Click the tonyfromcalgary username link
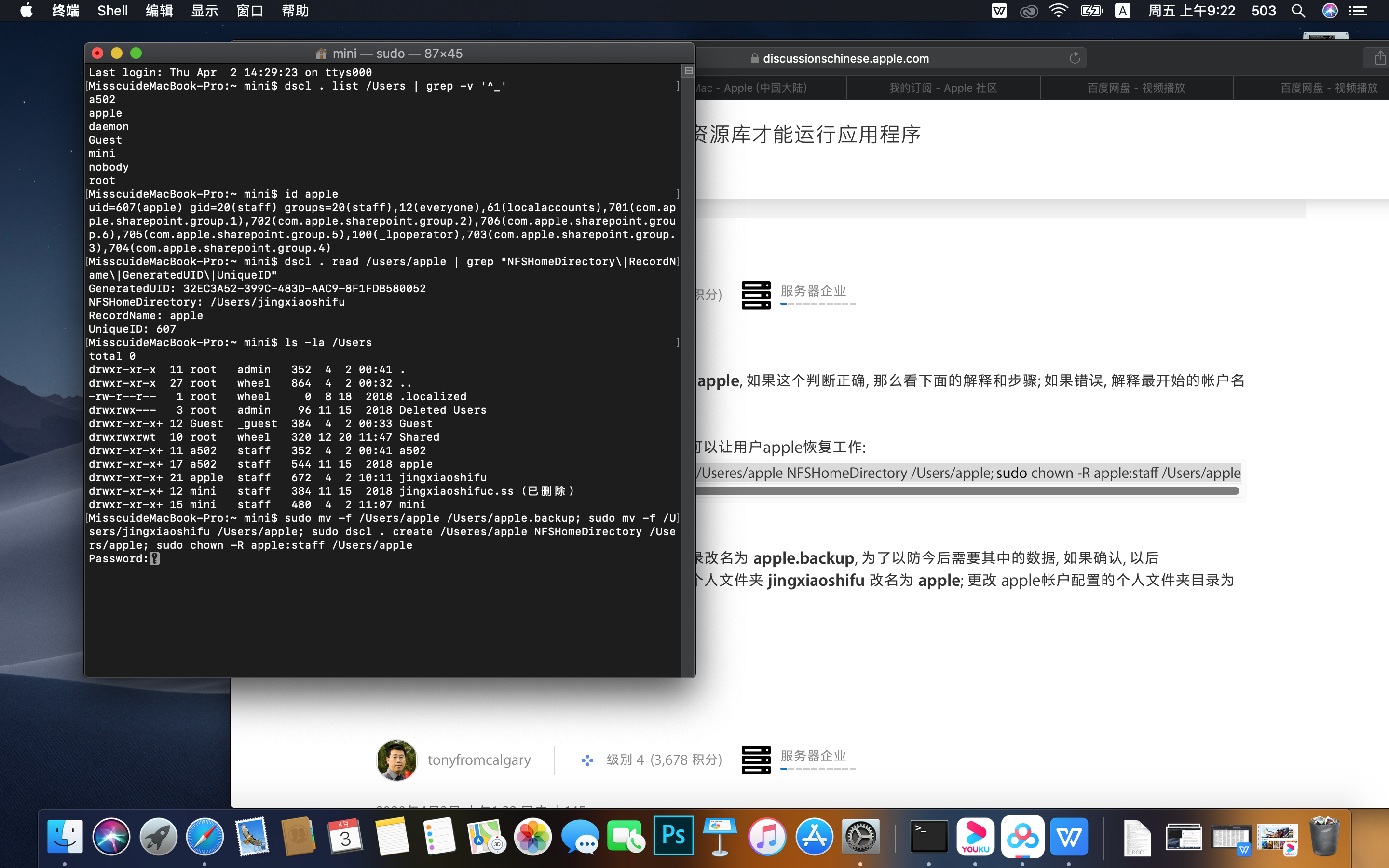 (479, 759)
